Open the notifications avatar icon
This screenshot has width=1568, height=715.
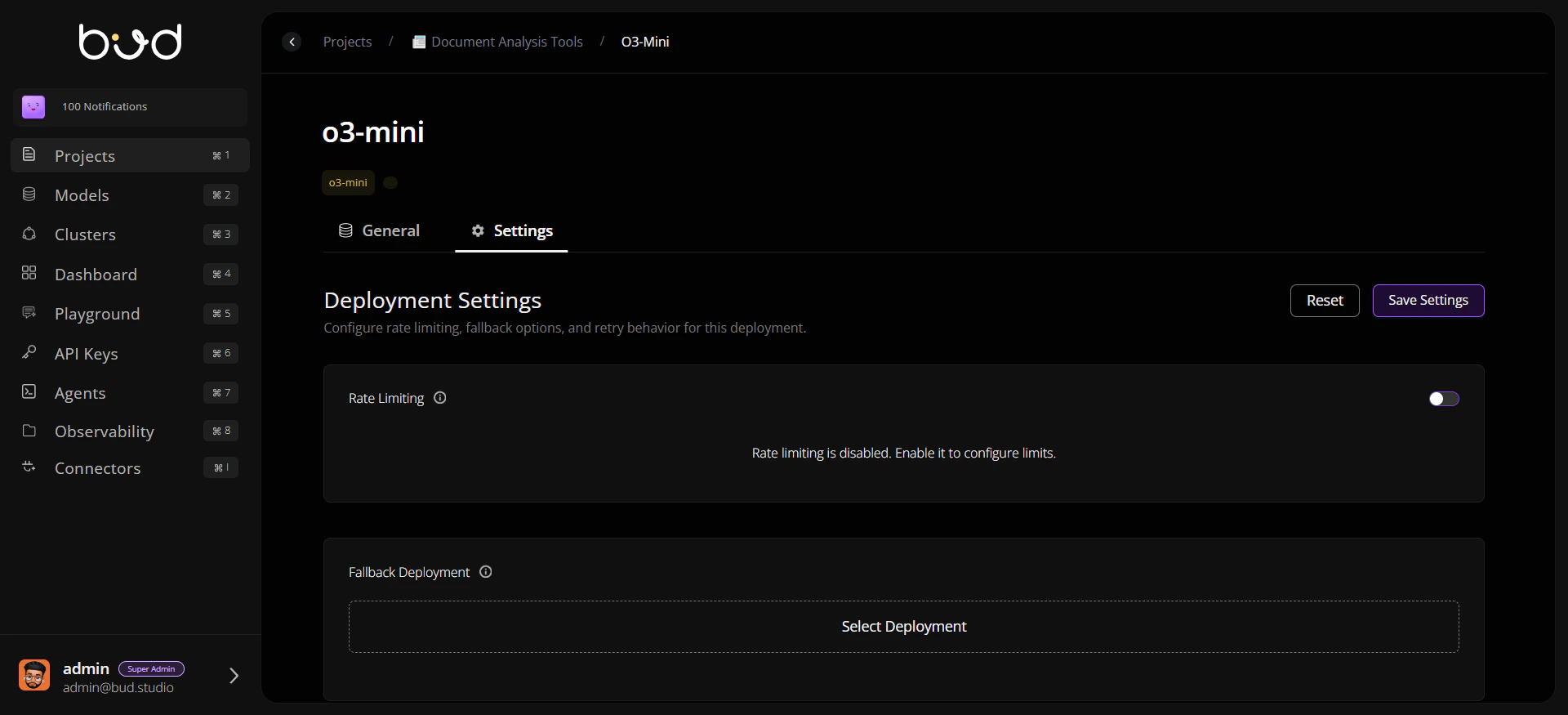(x=33, y=107)
